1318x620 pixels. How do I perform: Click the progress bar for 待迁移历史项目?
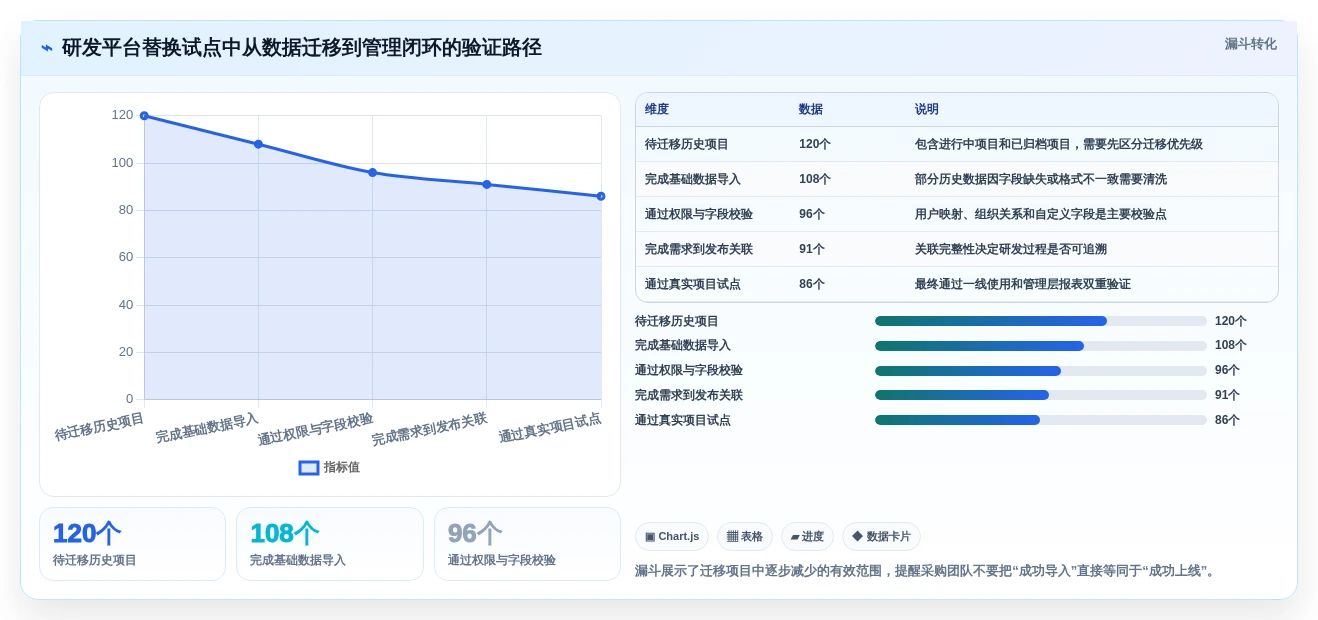point(1041,321)
